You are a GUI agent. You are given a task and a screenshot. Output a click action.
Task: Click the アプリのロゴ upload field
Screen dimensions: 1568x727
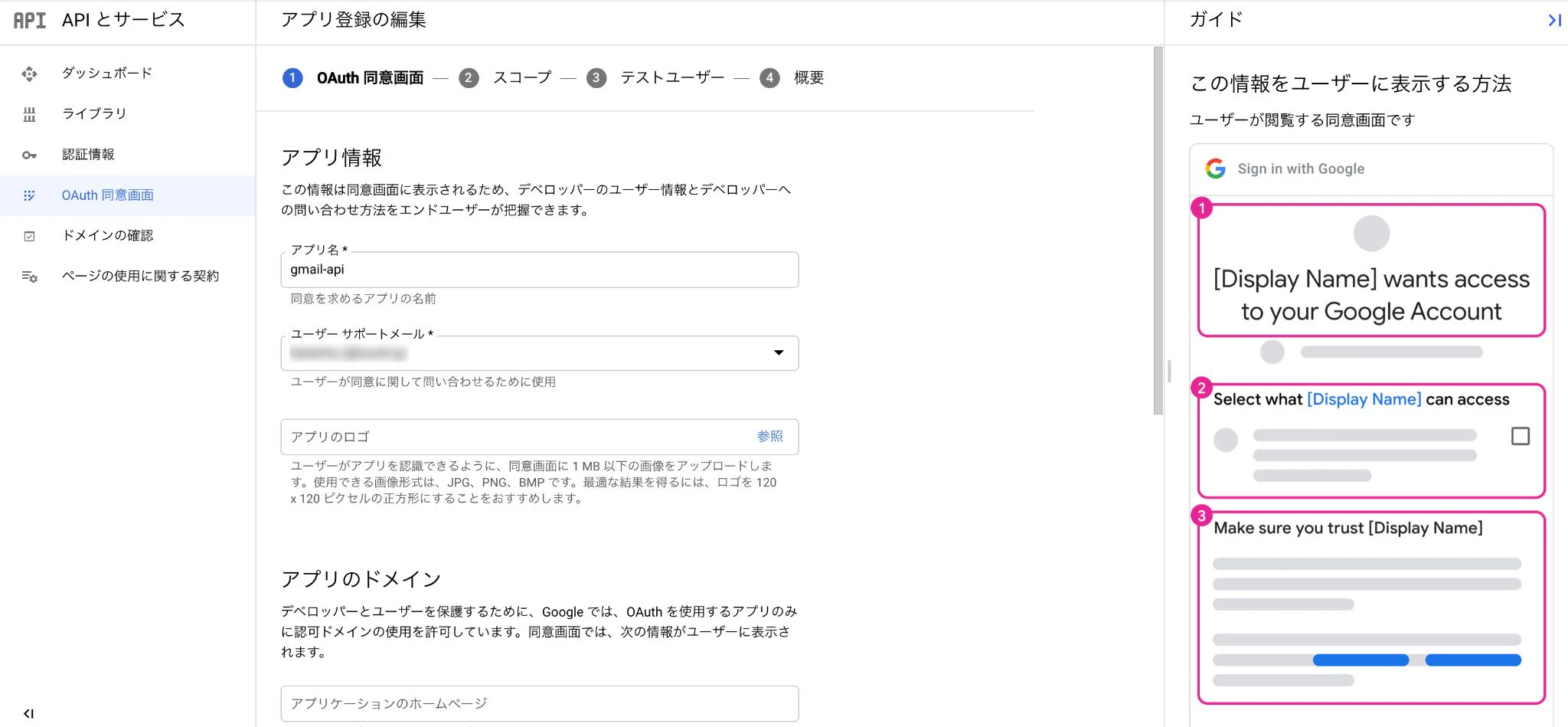540,437
